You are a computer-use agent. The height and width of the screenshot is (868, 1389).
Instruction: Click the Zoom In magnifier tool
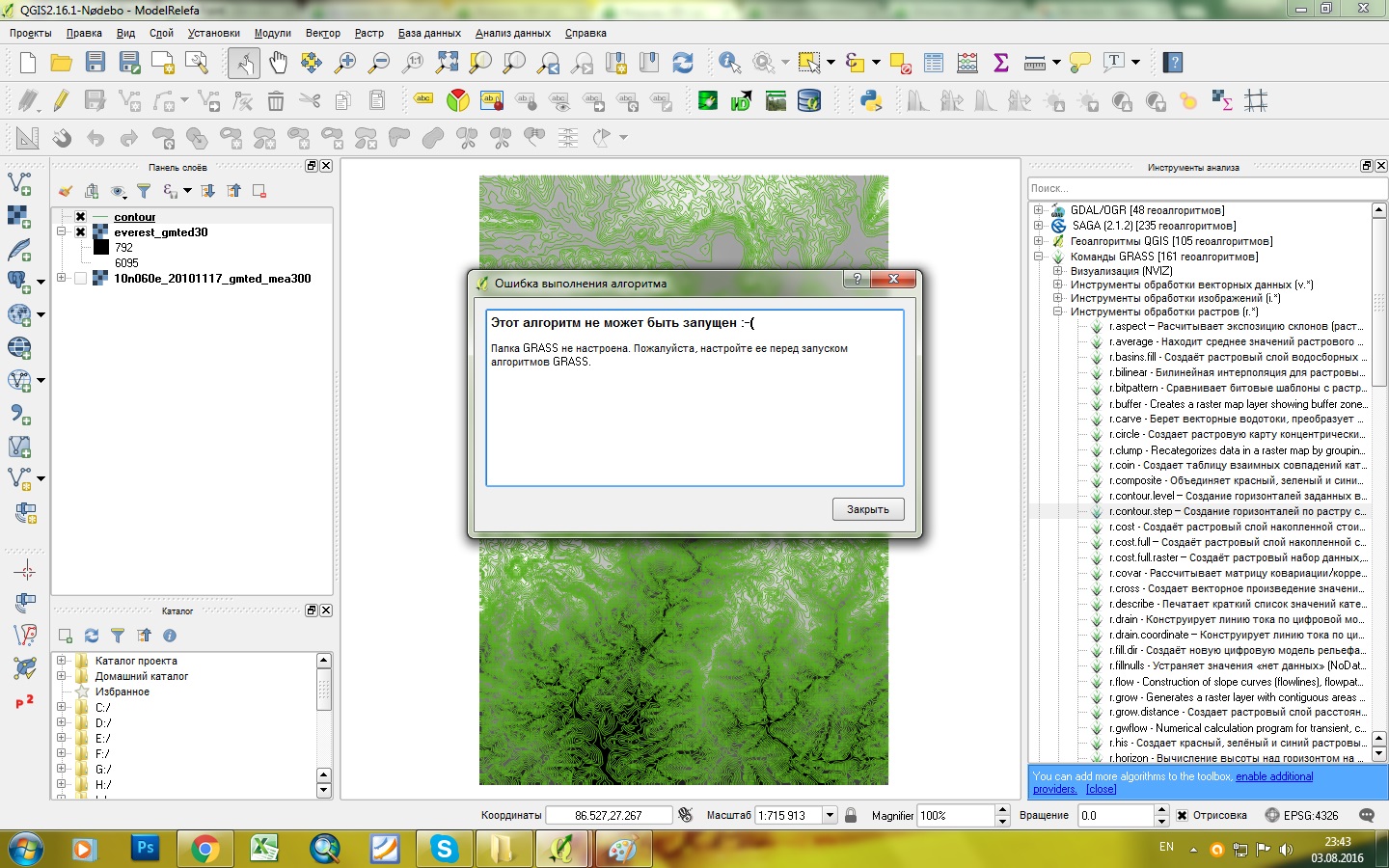pos(344,63)
